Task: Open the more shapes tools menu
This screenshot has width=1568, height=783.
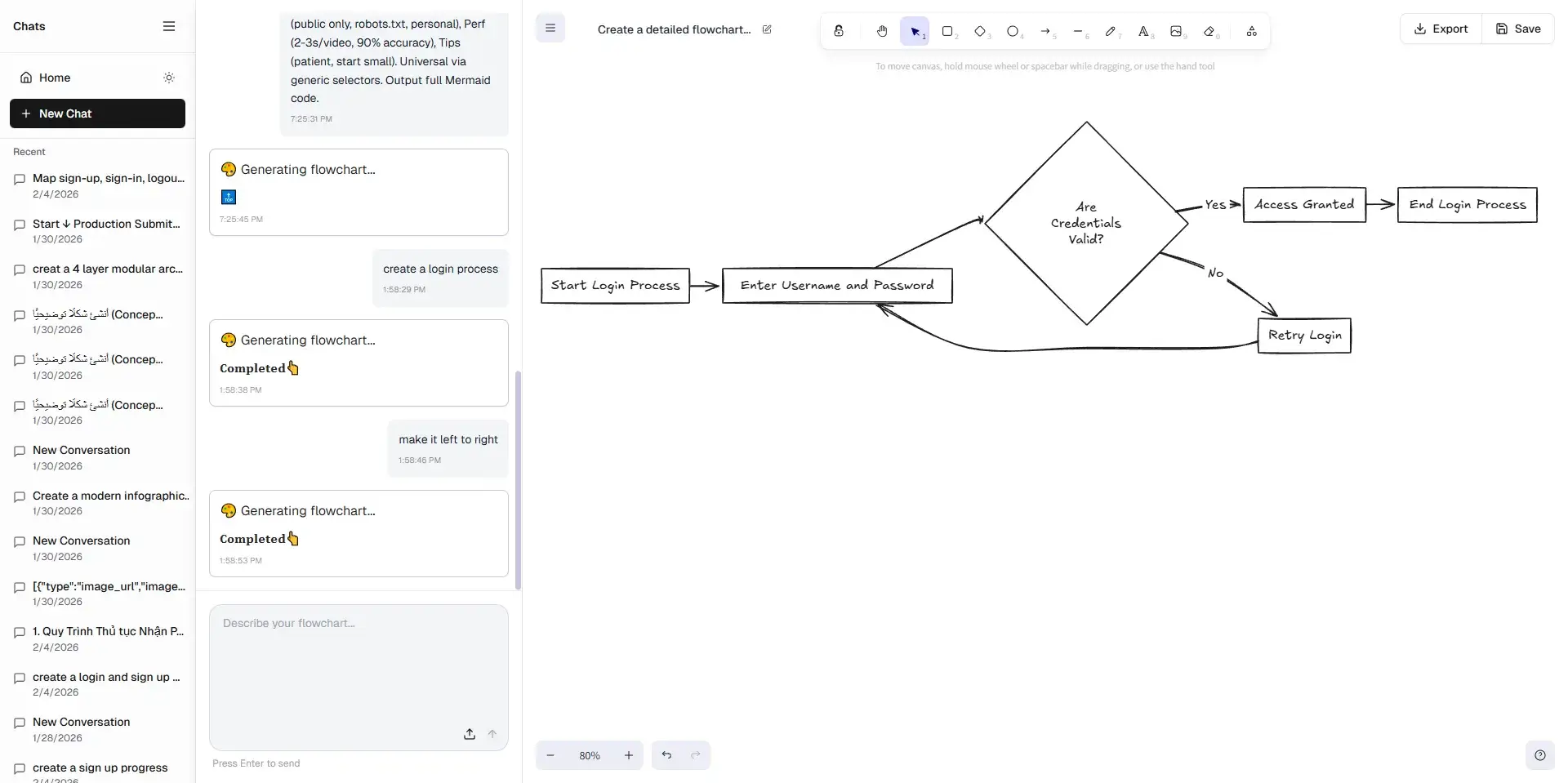Action: point(1251,31)
